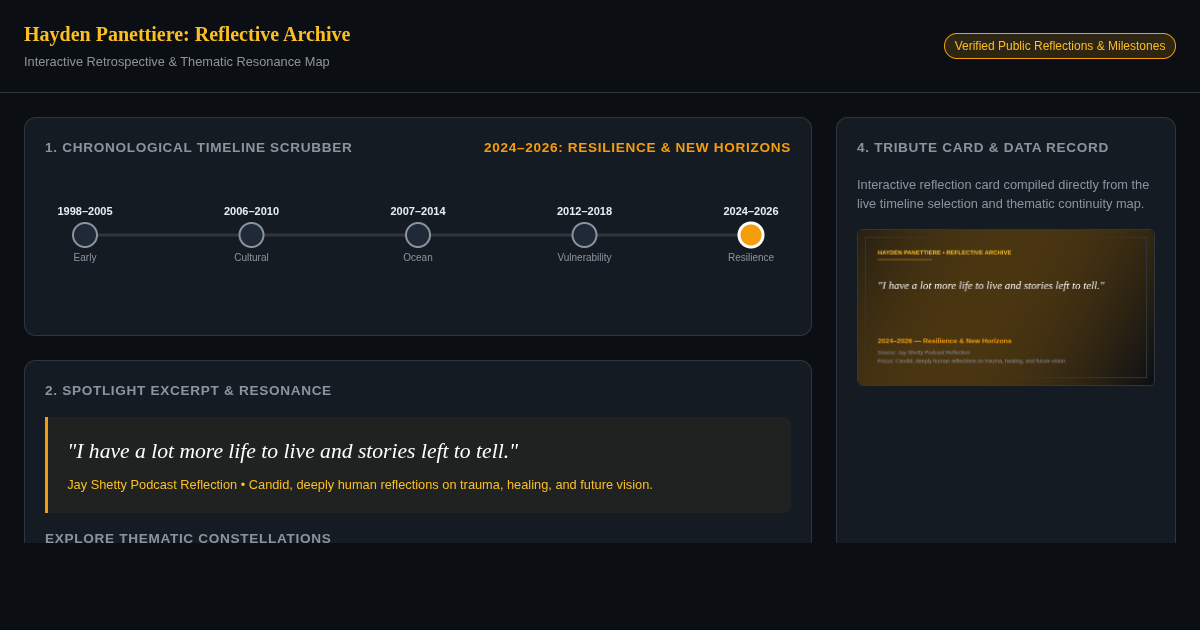Click the large spotlight quote about stories left to tell
Screen dimensions: 1200x630
pyautogui.click(x=293, y=451)
